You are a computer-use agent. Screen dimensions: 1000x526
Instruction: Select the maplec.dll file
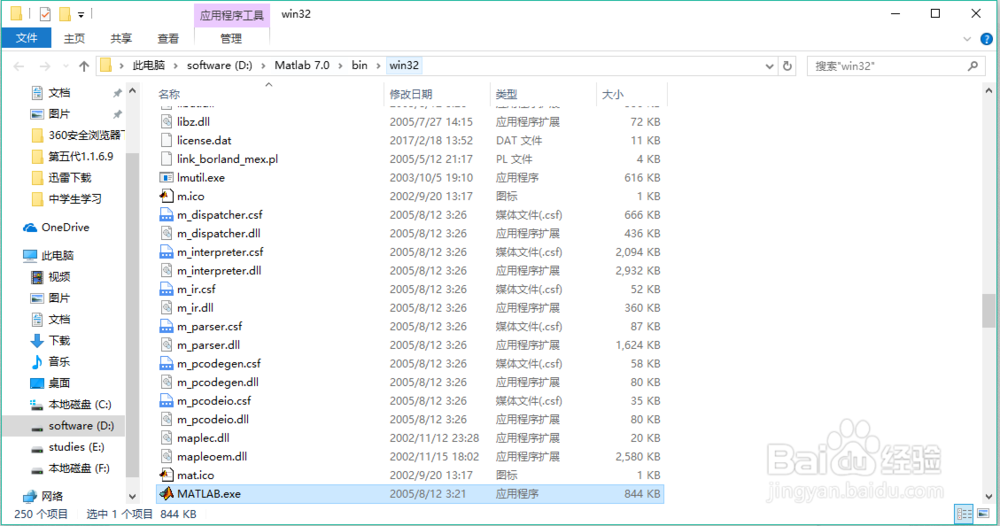410,438
